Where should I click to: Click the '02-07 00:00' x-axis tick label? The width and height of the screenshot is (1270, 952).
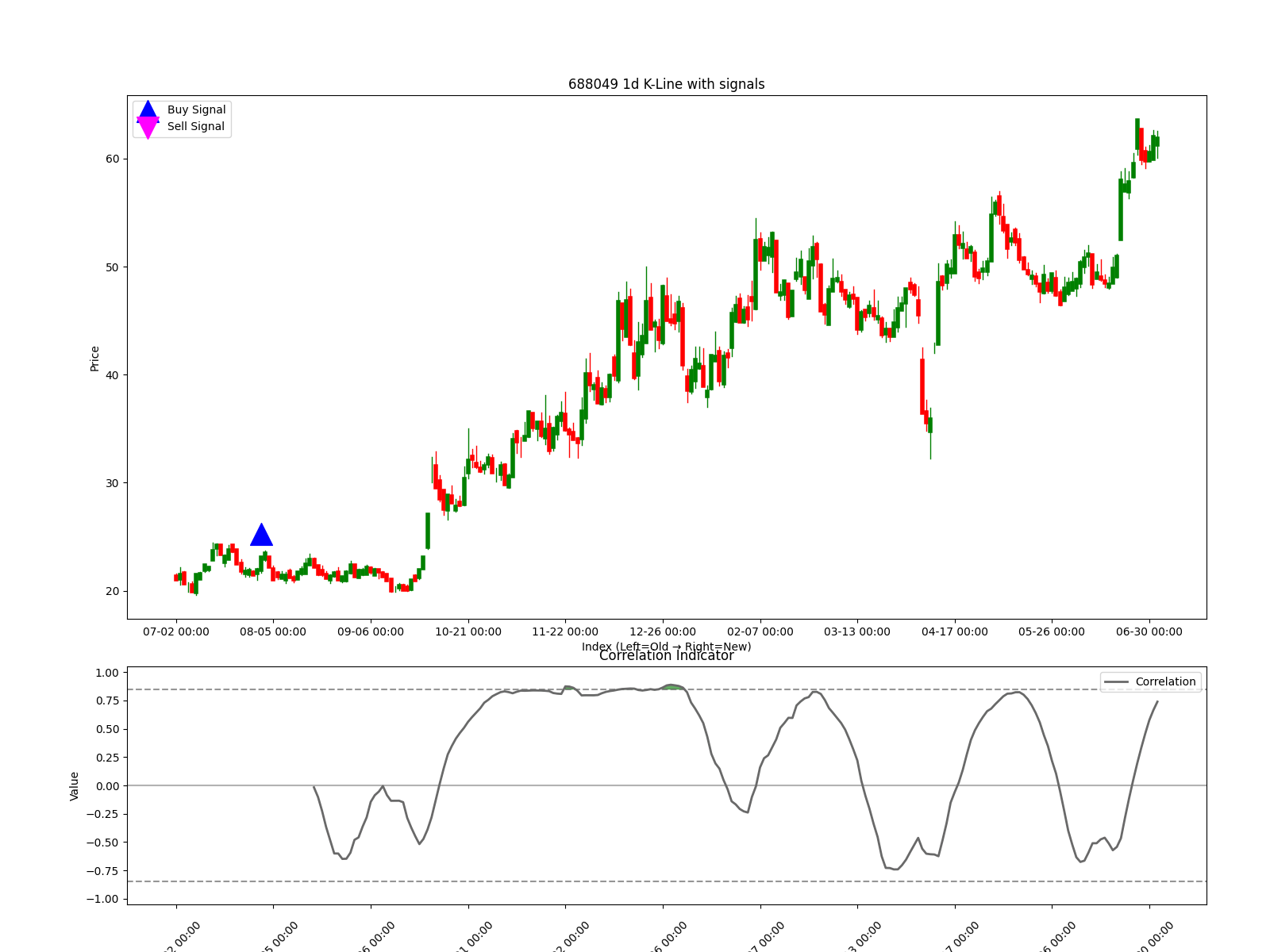[760, 631]
